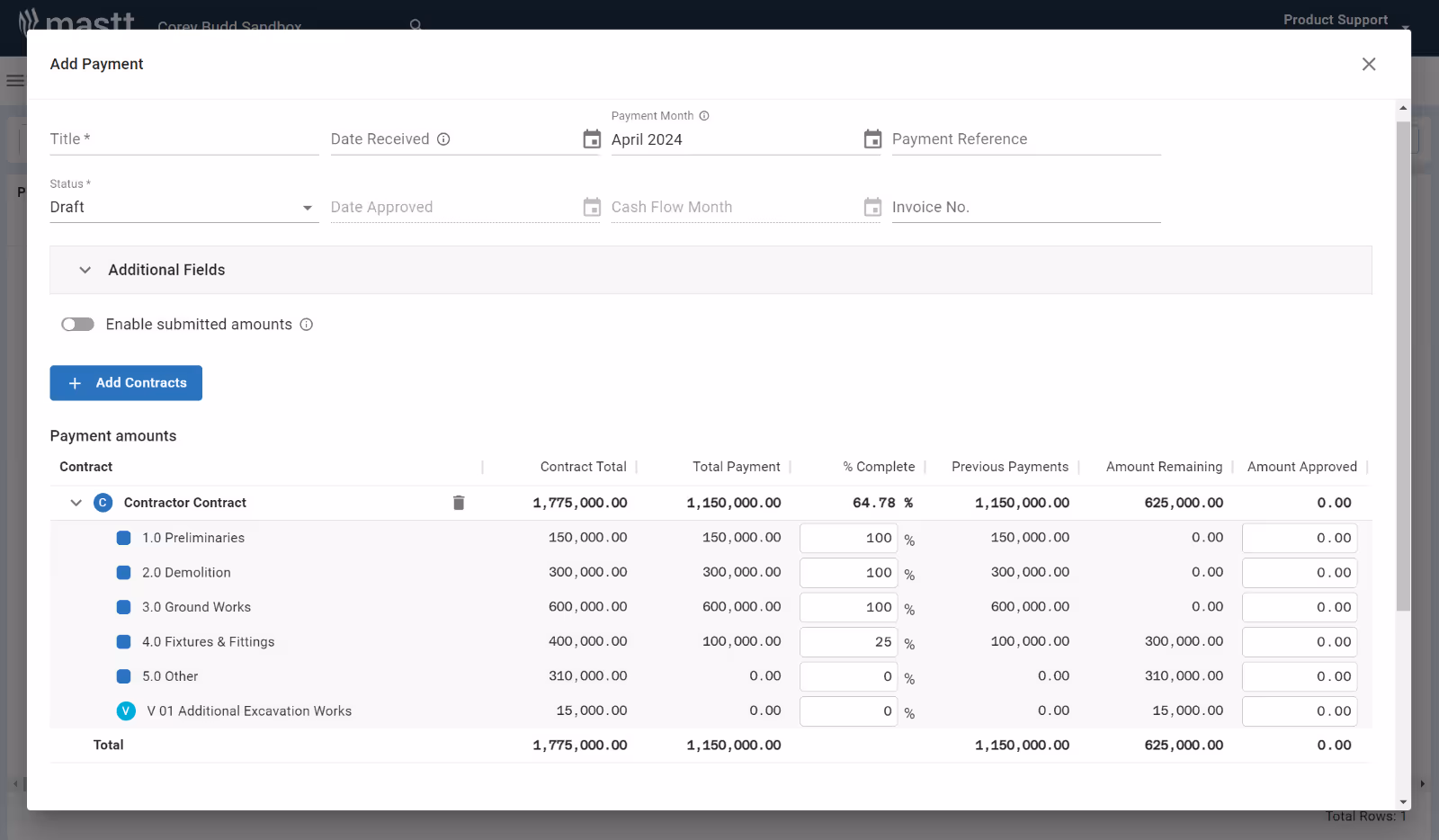Open the Status dropdown showing Draft
1439x840 pixels.
tap(184, 208)
